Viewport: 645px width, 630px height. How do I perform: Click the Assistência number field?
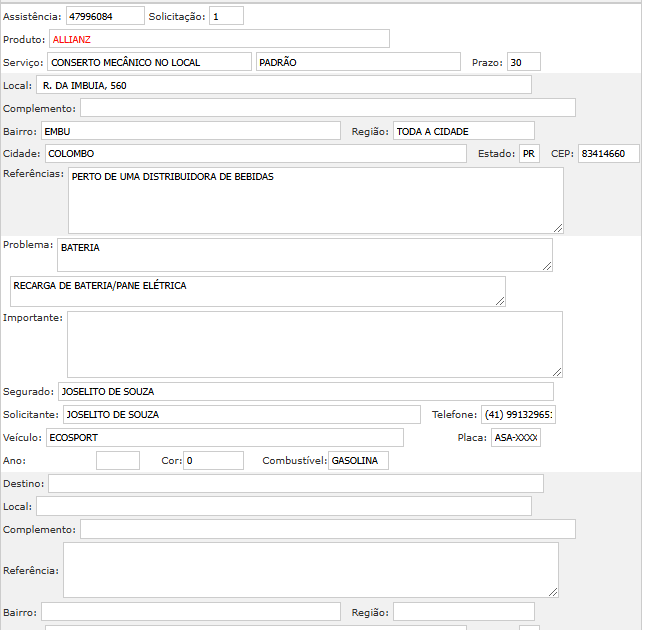pos(105,17)
